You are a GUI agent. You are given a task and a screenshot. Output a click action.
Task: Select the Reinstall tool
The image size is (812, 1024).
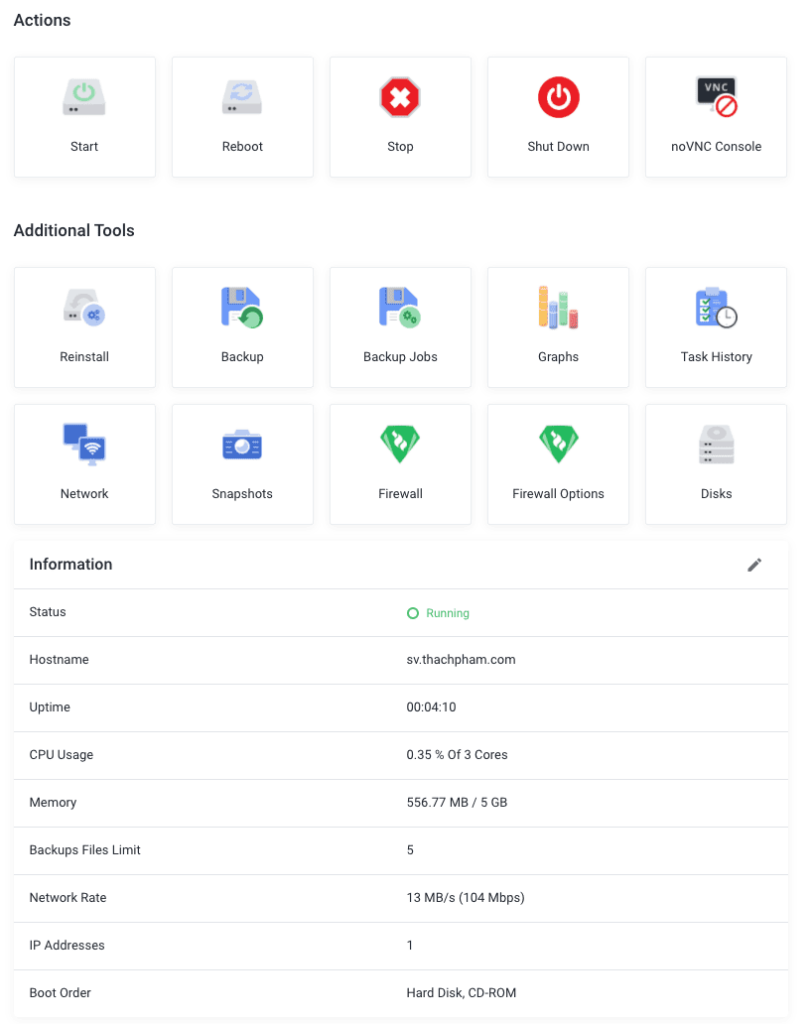pos(84,307)
